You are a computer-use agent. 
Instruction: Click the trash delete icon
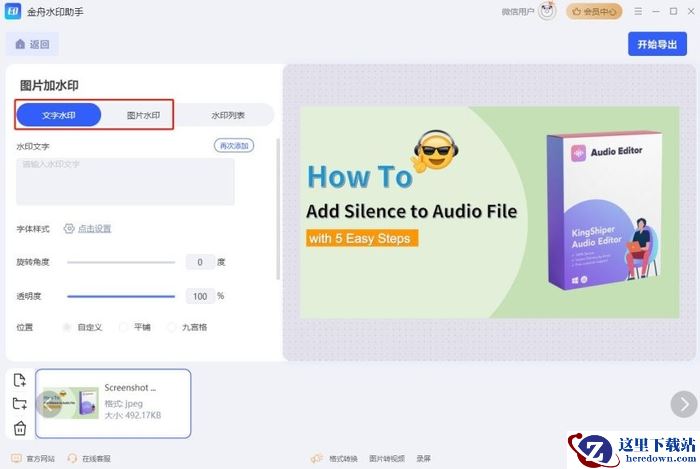[20, 428]
